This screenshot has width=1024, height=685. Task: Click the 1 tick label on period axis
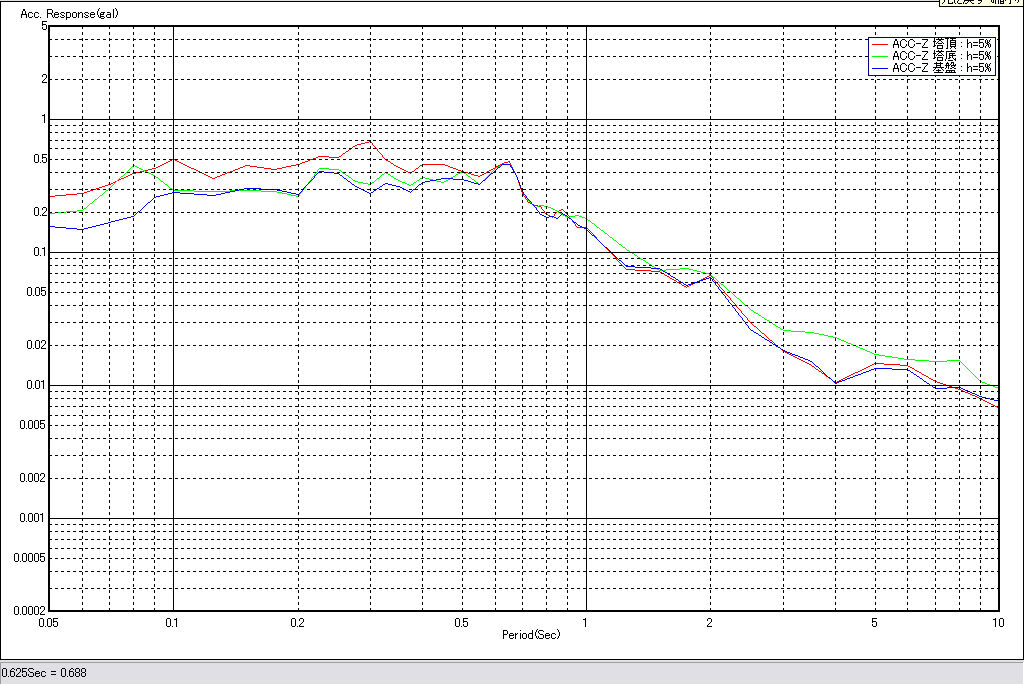click(x=585, y=622)
